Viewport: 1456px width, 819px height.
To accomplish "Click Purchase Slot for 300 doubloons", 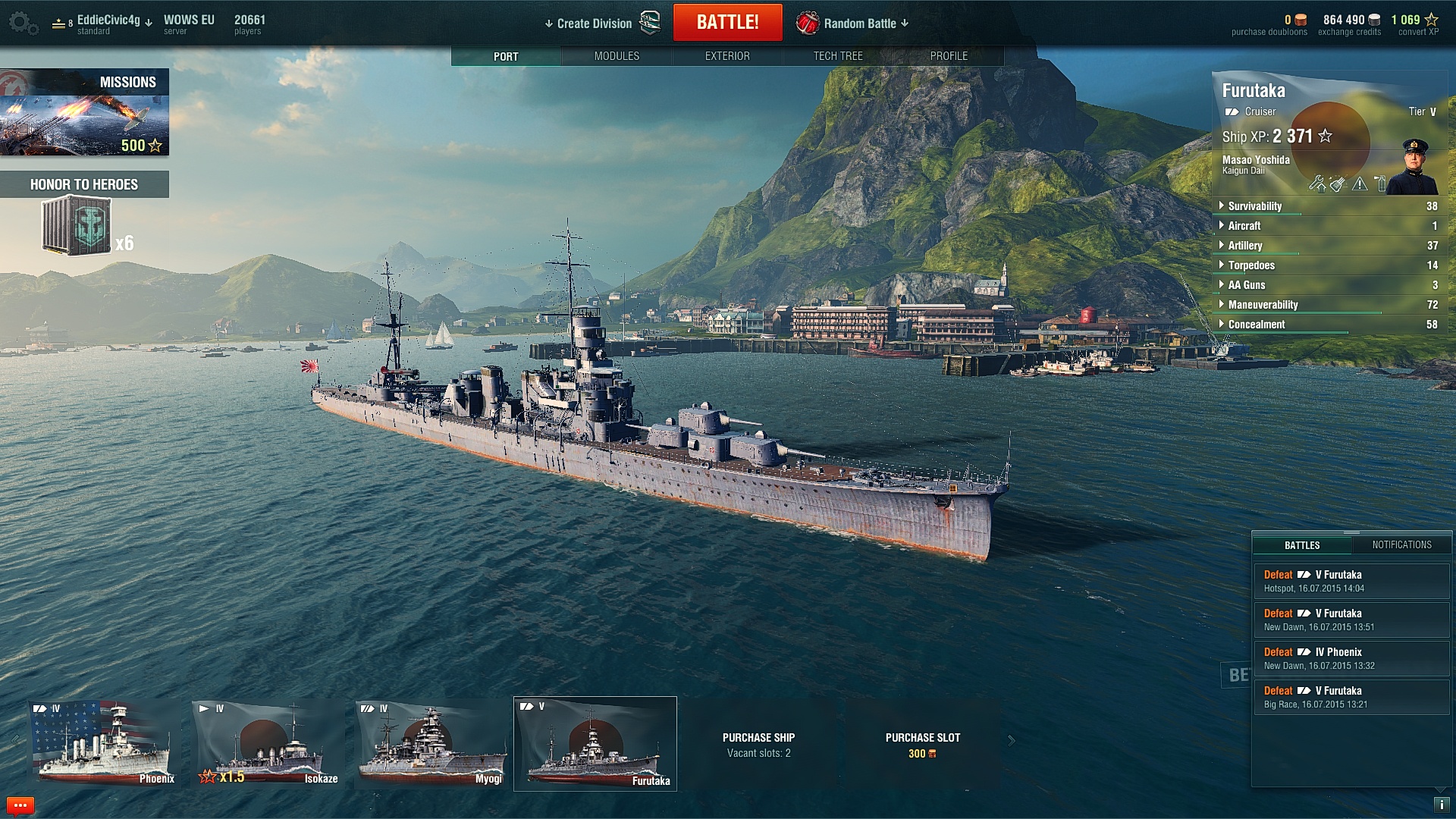I will pyautogui.click(x=923, y=745).
